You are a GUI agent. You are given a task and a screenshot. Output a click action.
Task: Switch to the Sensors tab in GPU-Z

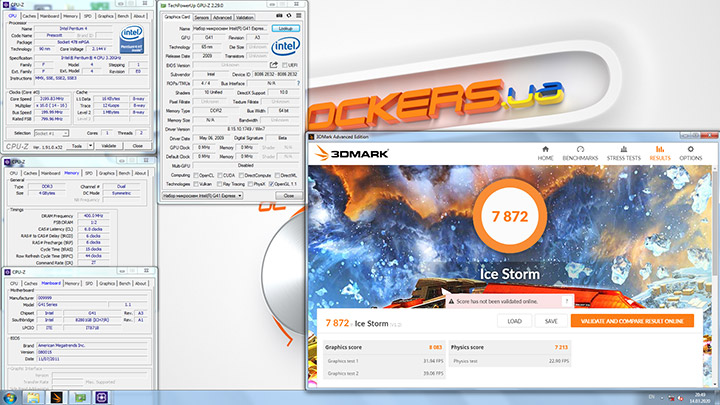coord(201,17)
